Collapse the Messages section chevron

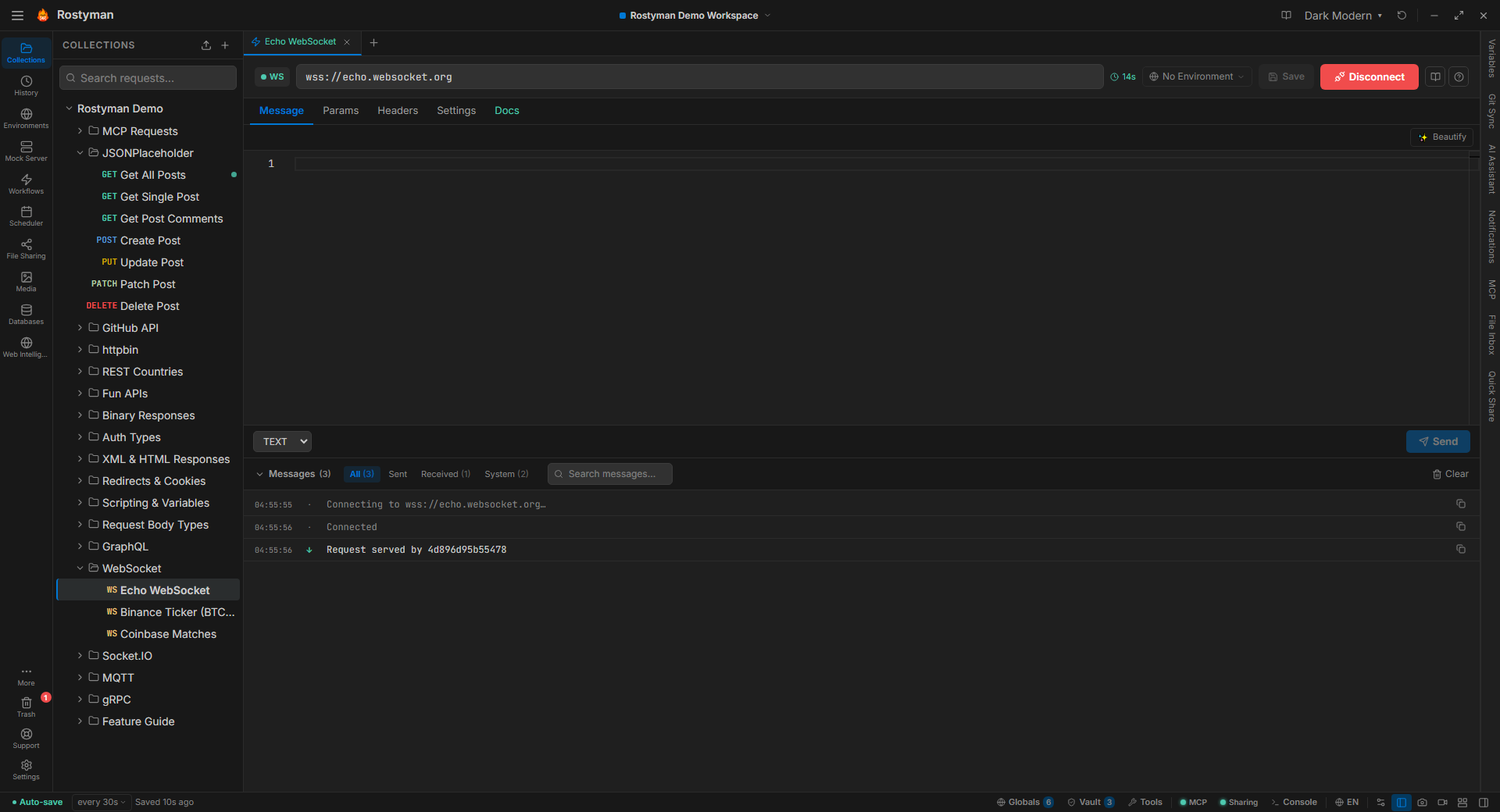coord(260,474)
